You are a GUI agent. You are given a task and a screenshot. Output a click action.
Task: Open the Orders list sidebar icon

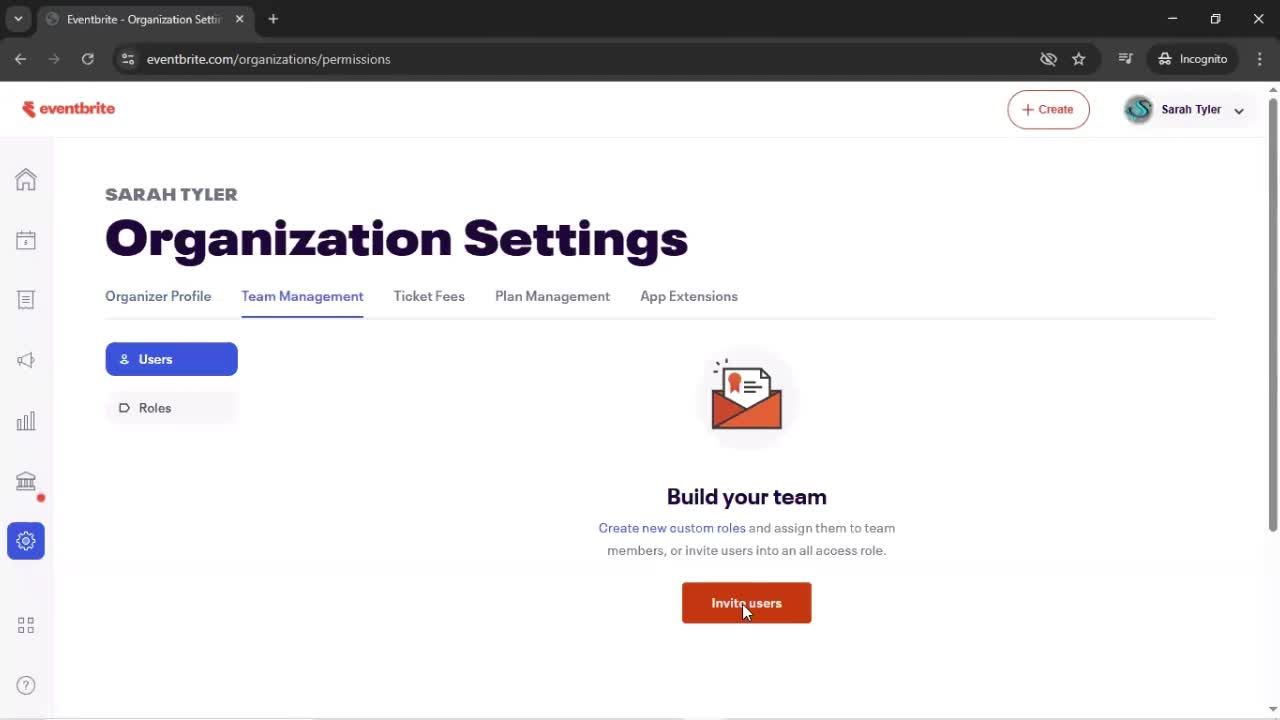click(x=26, y=300)
